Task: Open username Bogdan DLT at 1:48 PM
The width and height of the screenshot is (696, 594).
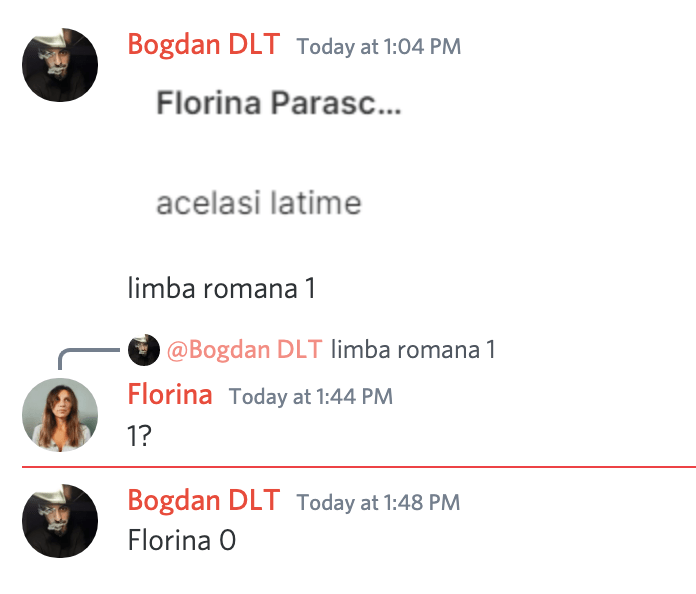Action: click(204, 500)
